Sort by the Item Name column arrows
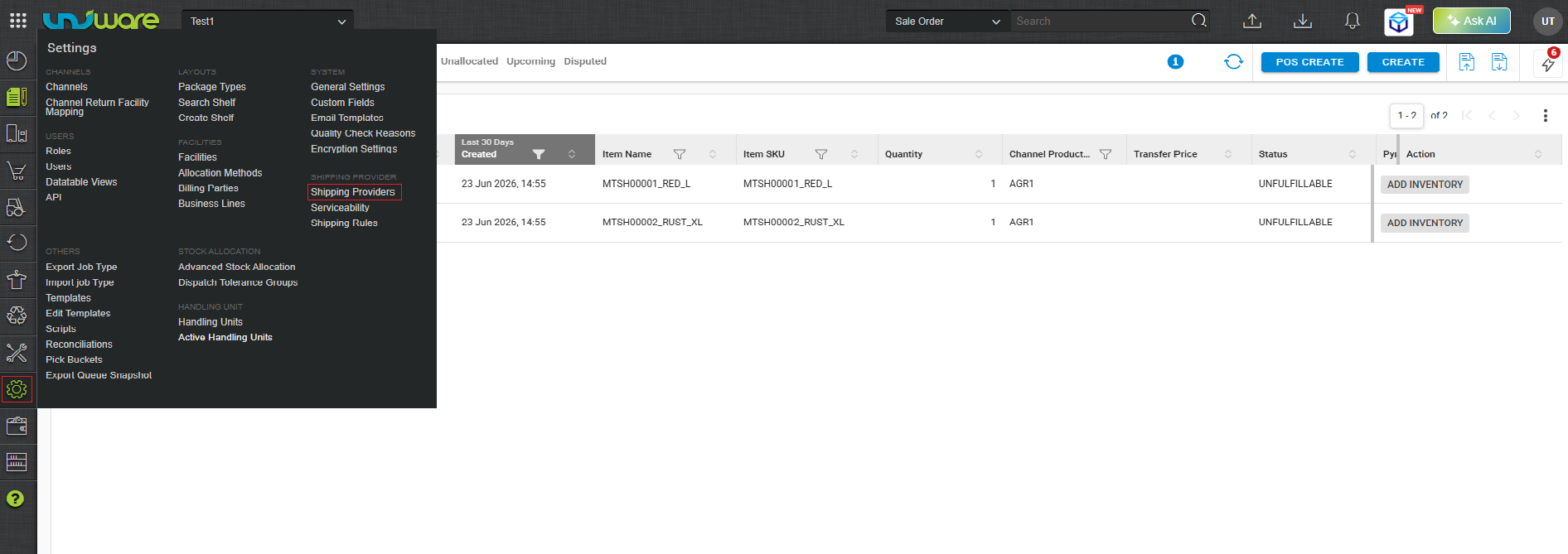 coord(713,154)
